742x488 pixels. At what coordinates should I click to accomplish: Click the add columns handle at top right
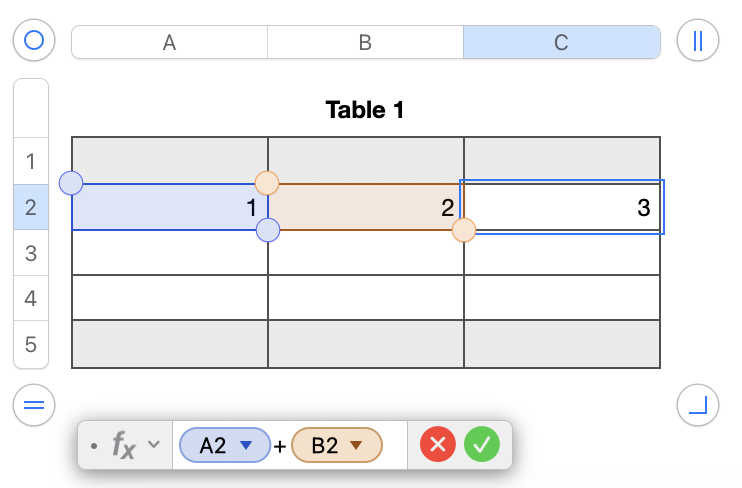(697, 41)
